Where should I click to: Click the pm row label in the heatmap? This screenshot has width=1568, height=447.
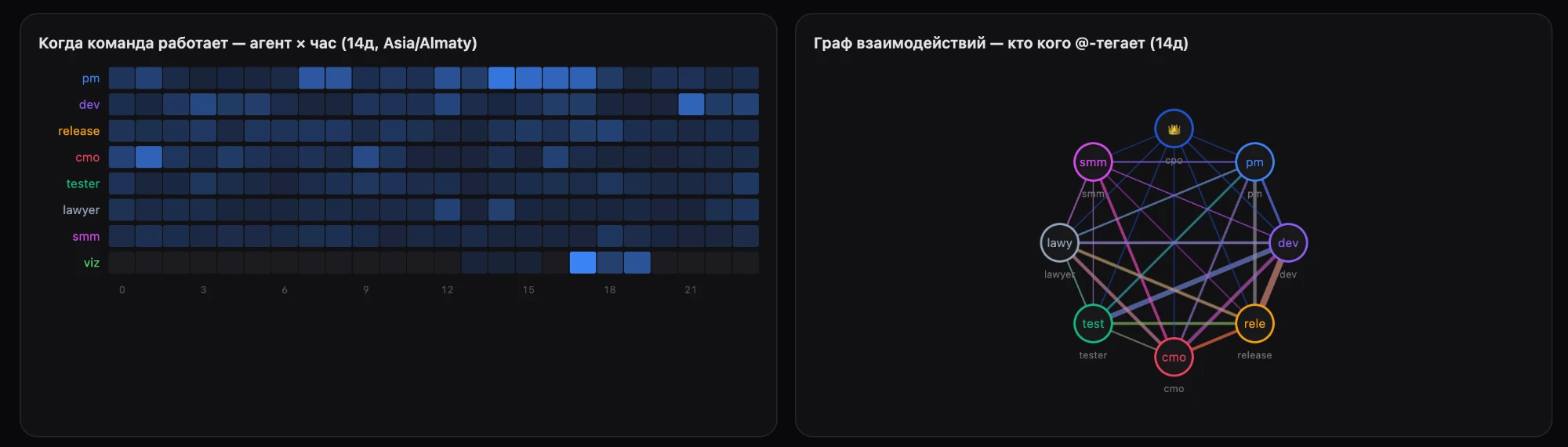coord(91,78)
